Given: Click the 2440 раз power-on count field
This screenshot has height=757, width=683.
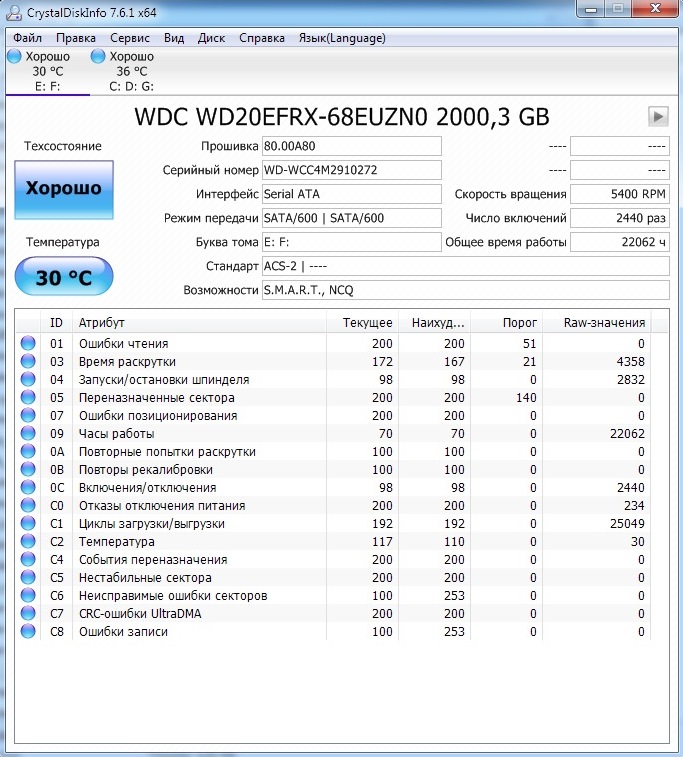Looking at the screenshot, I should click(620, 218).
